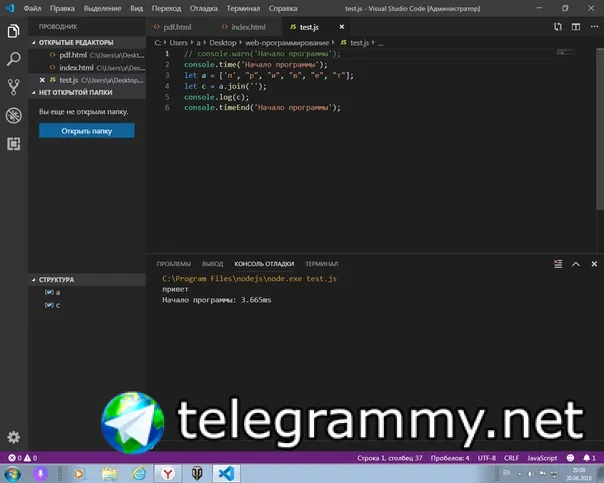Click the warnings count in status bar

[x=30, y=458]
